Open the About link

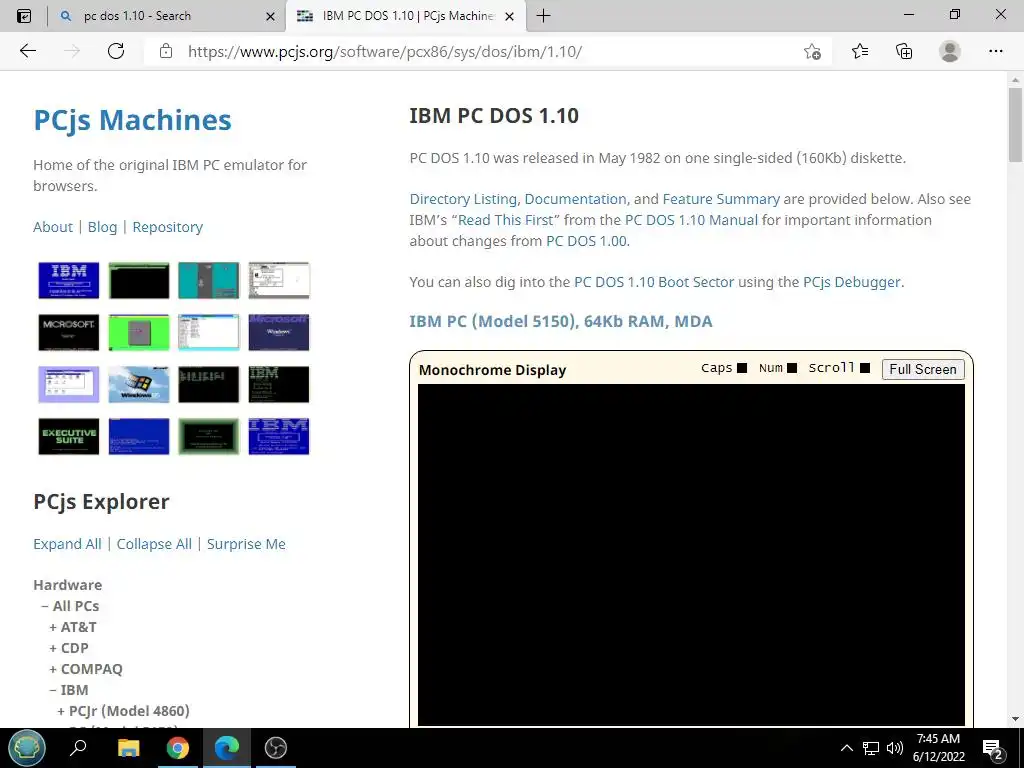point(53,227)
